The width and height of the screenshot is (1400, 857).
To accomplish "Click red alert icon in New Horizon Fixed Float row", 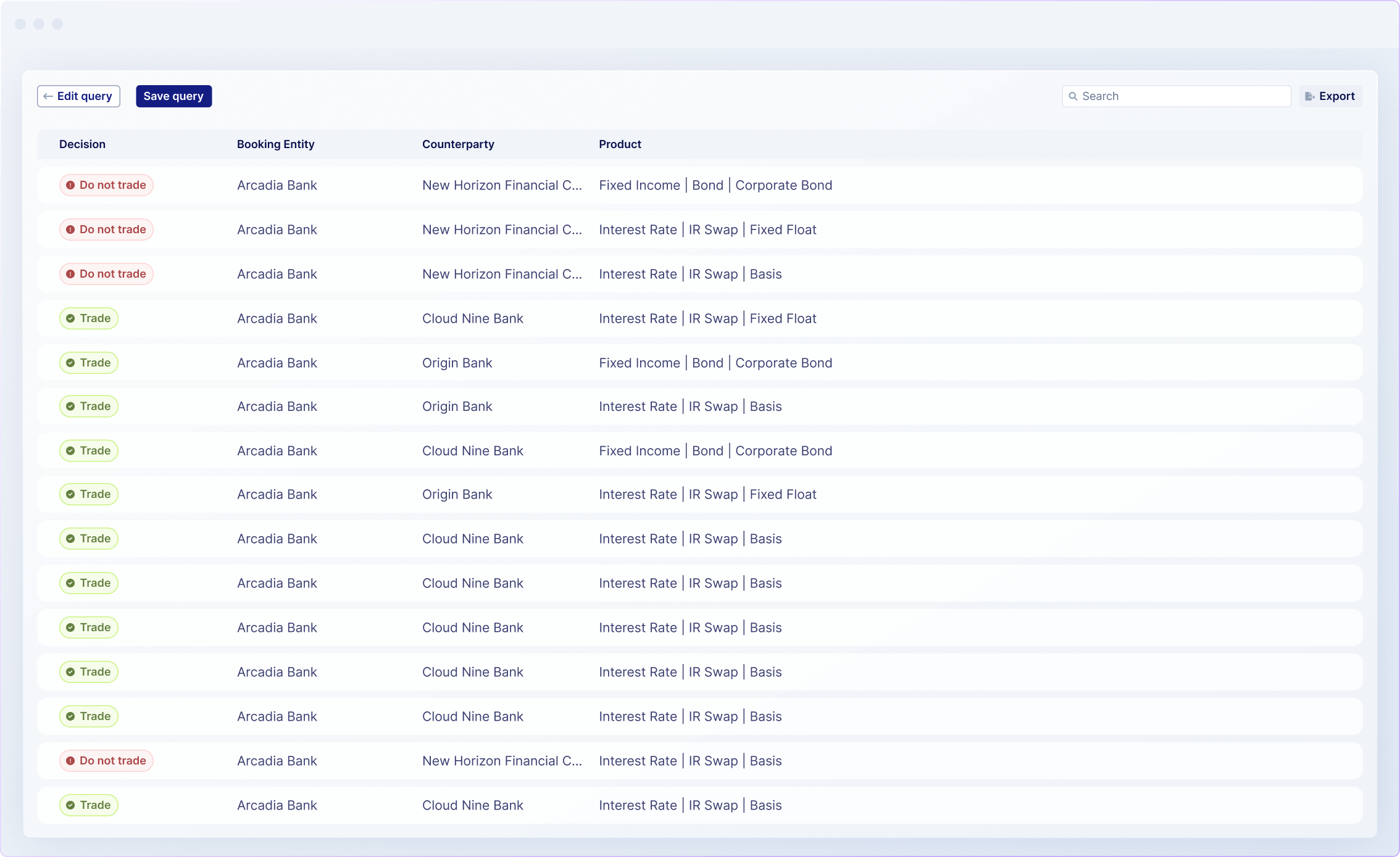I will click(70, 230).
